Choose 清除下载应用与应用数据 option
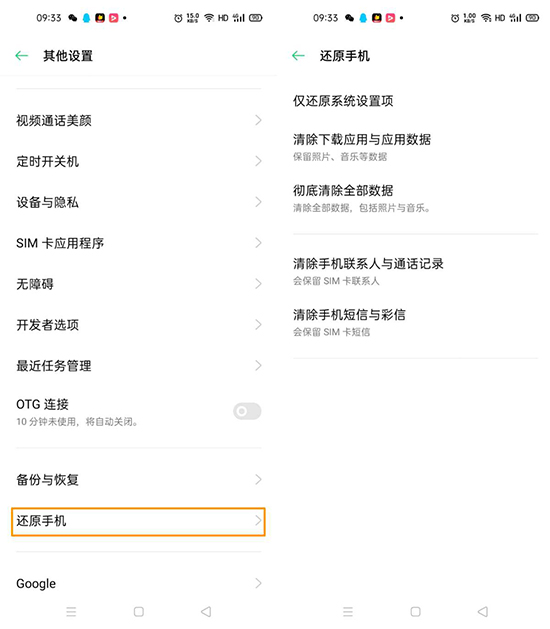Screen dimensions: 550x629 415,147
